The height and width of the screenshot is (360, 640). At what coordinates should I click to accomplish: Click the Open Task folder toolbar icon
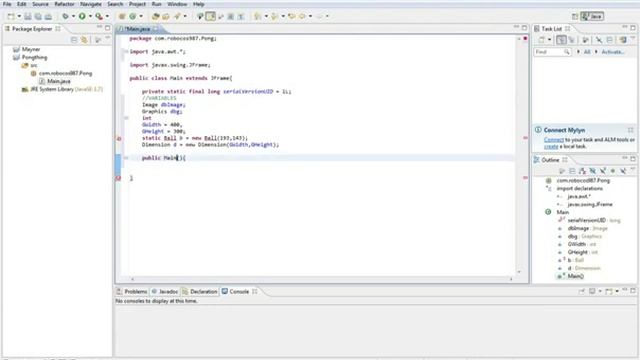tap(166, 16)
